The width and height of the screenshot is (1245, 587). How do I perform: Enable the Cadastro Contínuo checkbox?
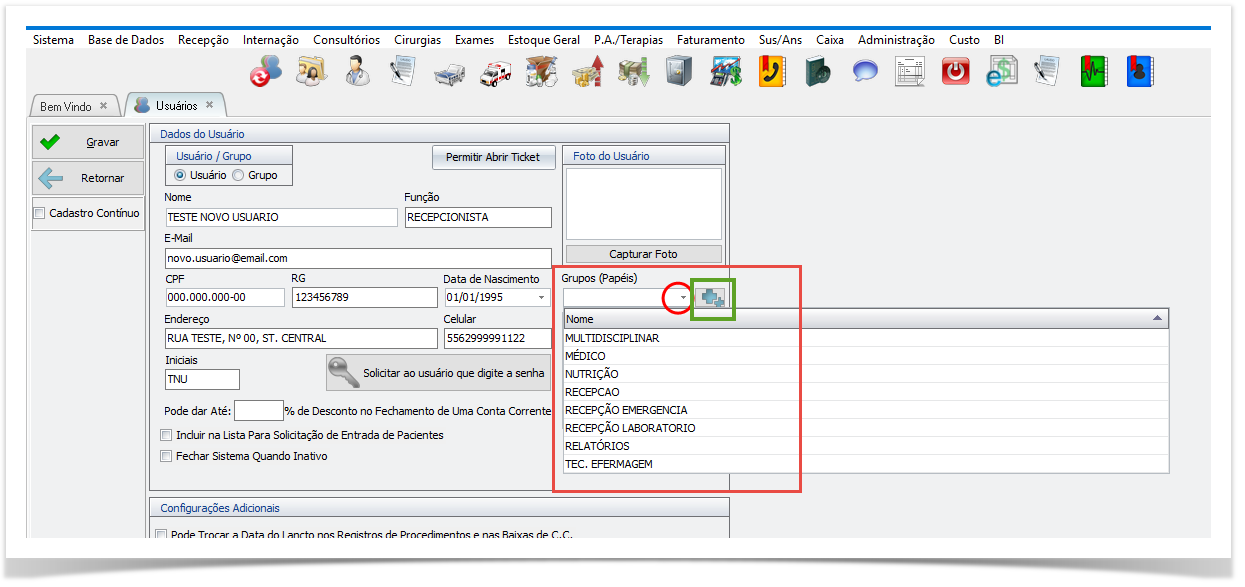(40, 213)
